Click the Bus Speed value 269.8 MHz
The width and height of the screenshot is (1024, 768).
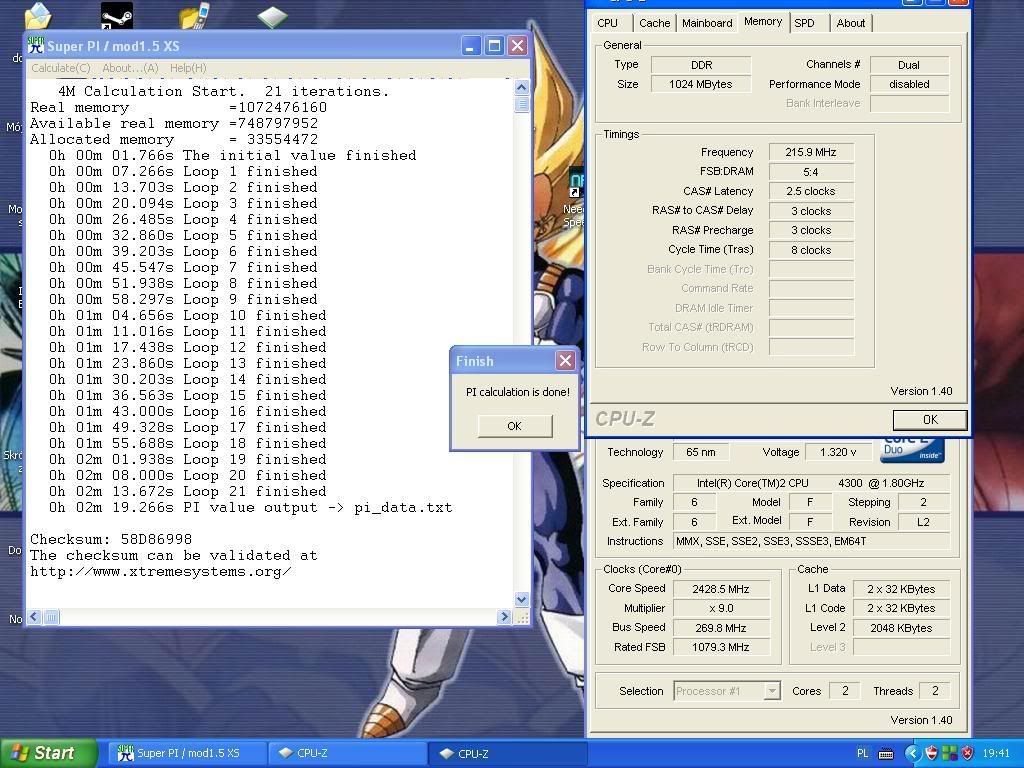click(721, 628)
